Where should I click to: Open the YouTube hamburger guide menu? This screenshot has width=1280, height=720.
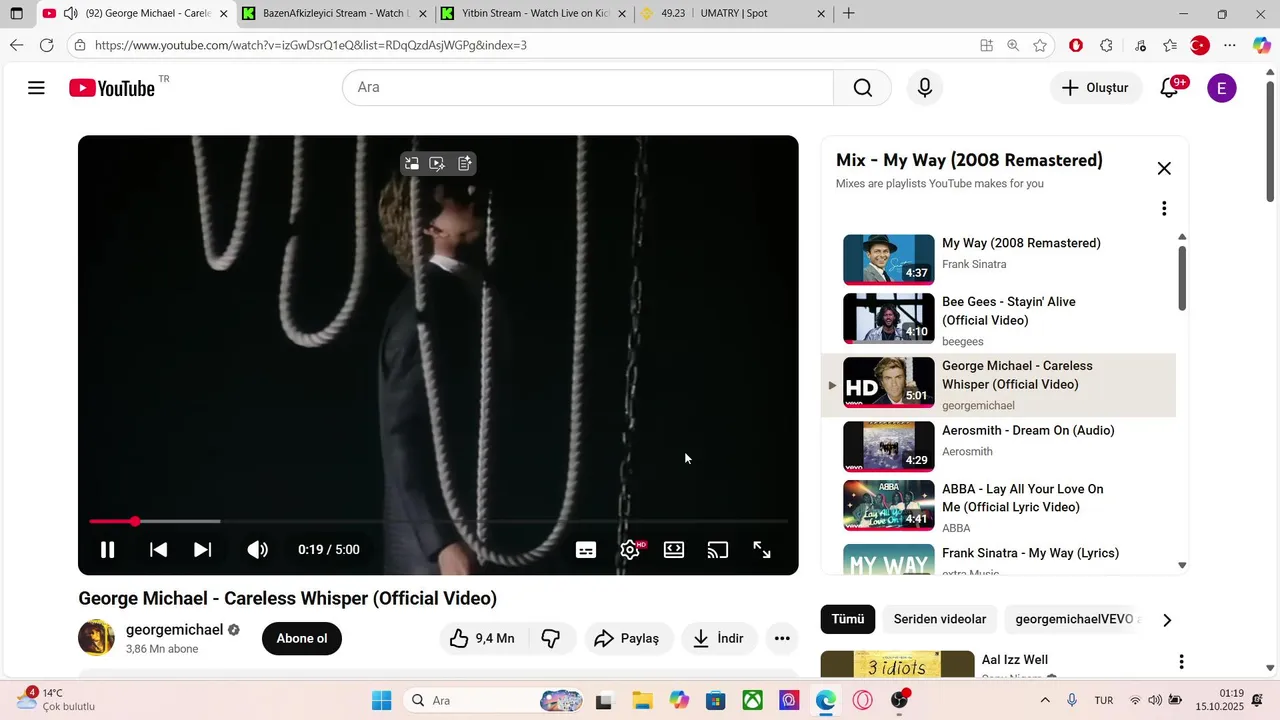click(36, 88)
